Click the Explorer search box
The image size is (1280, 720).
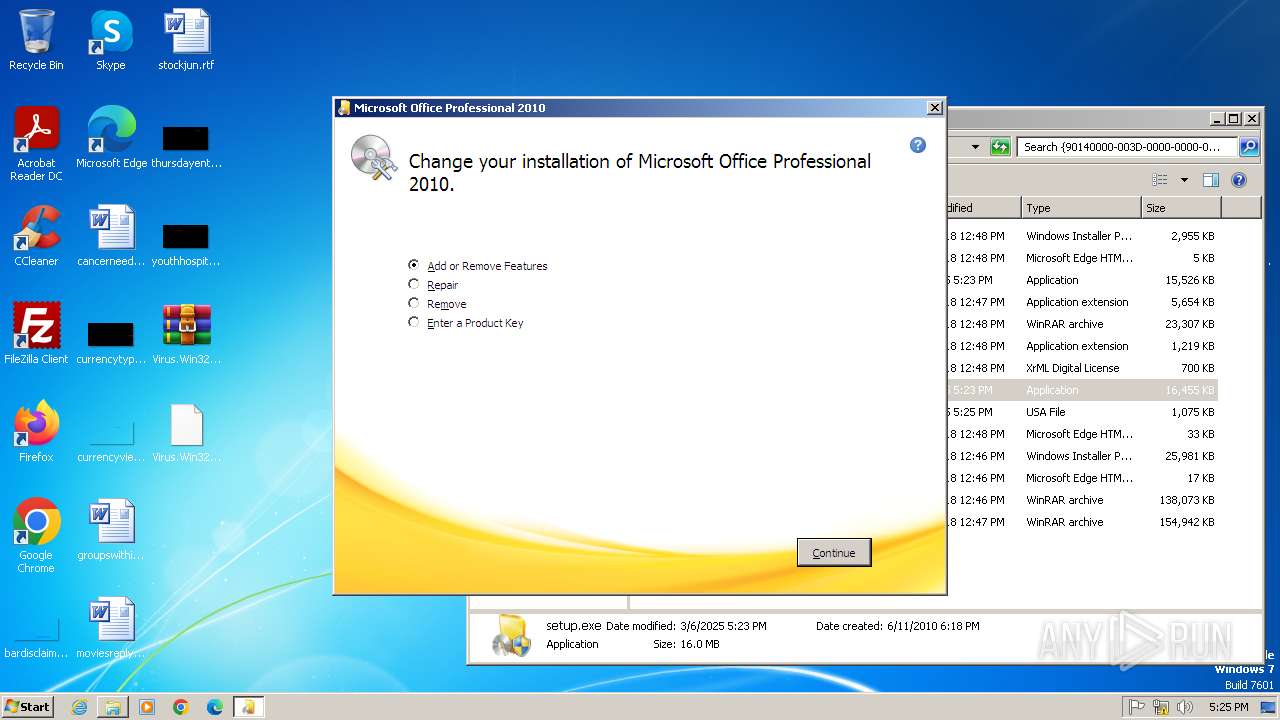click(x=1126, y=147)
